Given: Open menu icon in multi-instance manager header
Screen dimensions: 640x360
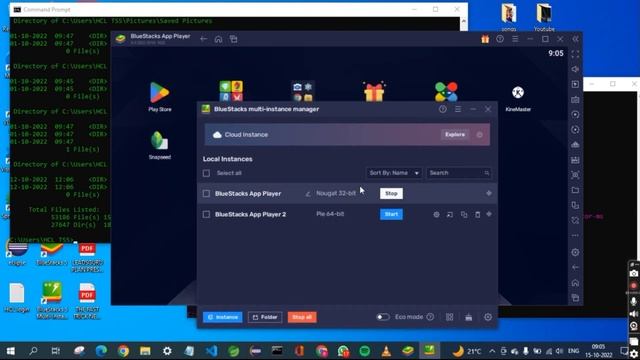Looking at the screenshot, I should (458, 109).
